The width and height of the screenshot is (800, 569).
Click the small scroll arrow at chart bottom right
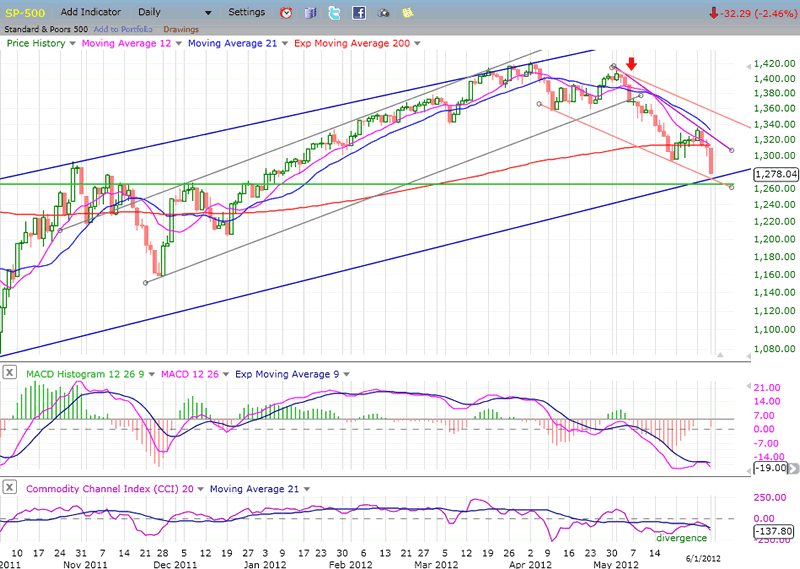click(720, 354)
